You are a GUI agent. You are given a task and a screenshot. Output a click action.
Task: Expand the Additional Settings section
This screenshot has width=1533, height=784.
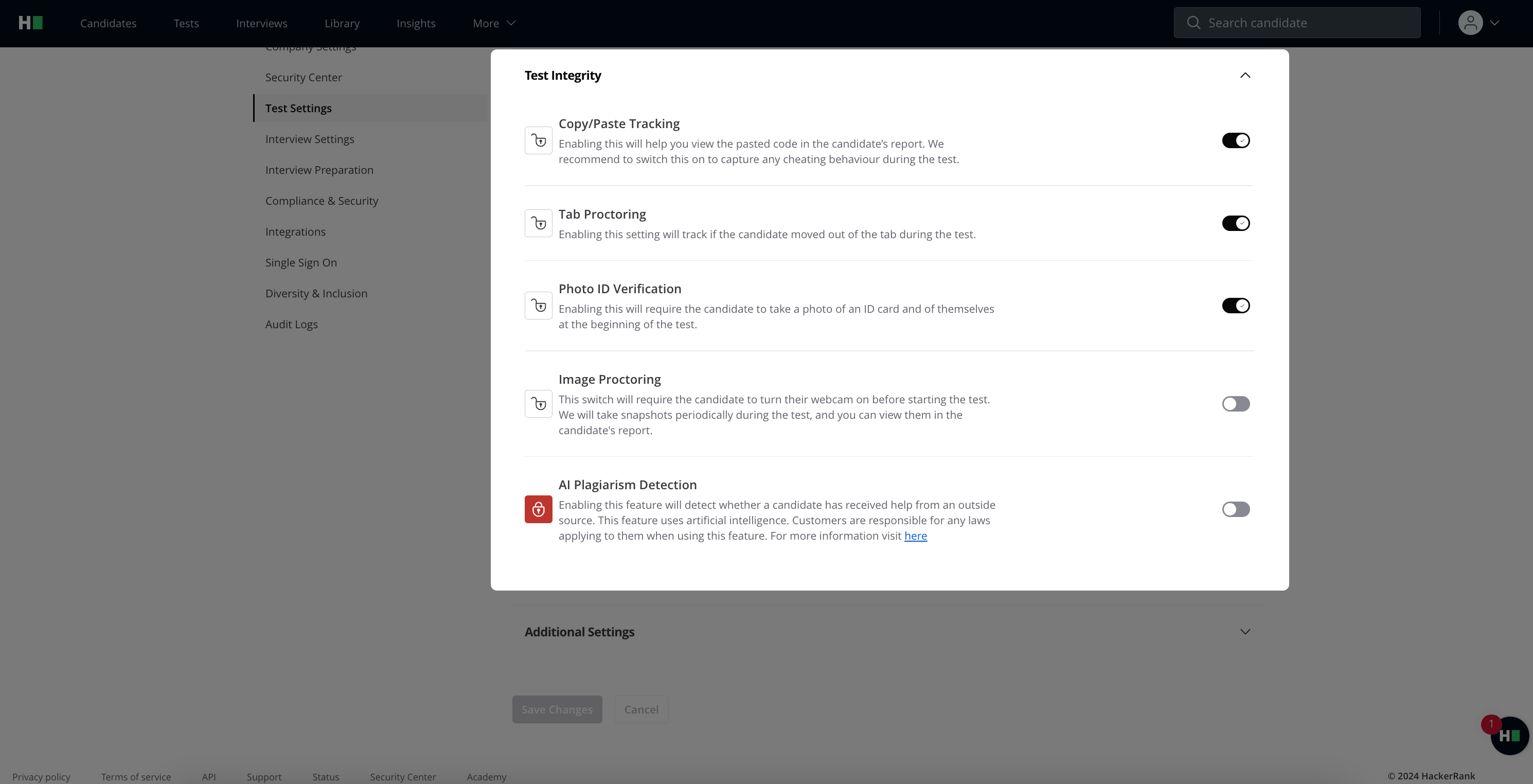pos(1244,632)
